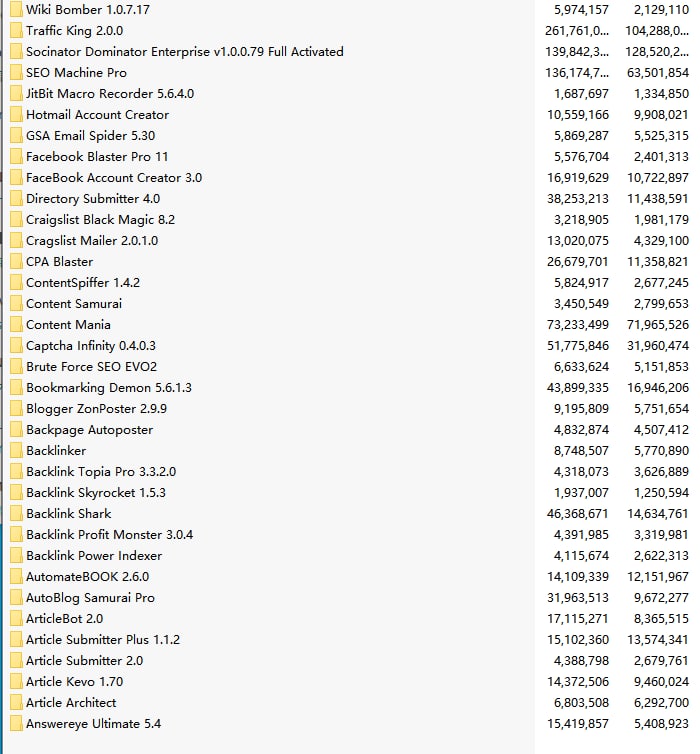Click the size value 5,974,157
This screenshot has width=700, height=754.
581,10
